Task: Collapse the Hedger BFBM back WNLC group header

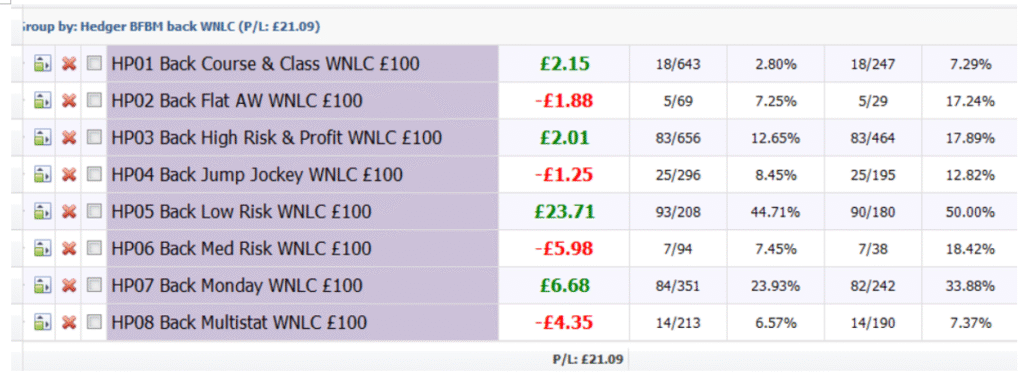Action: 170,27
